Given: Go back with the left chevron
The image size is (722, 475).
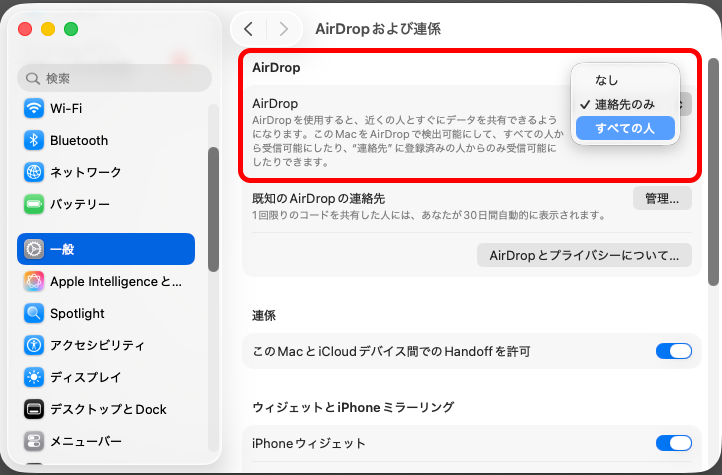Looking at the screenshot, I should (x=248, y=29).
